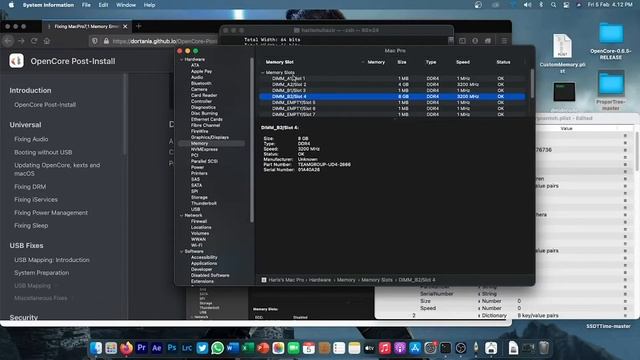The image size is (640, 360).
Task: Collapse the Memory Slots group row
Action: tap(263, 72)
